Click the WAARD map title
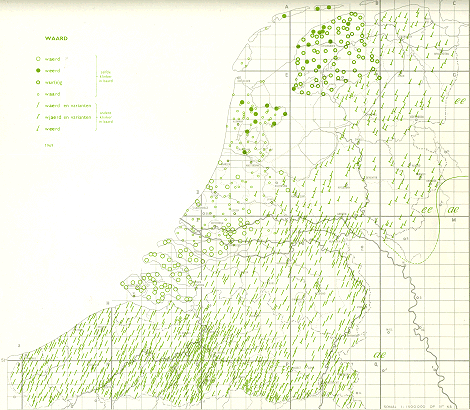The height and width of the screenshot is (410, 470). (x=56, y=38)
